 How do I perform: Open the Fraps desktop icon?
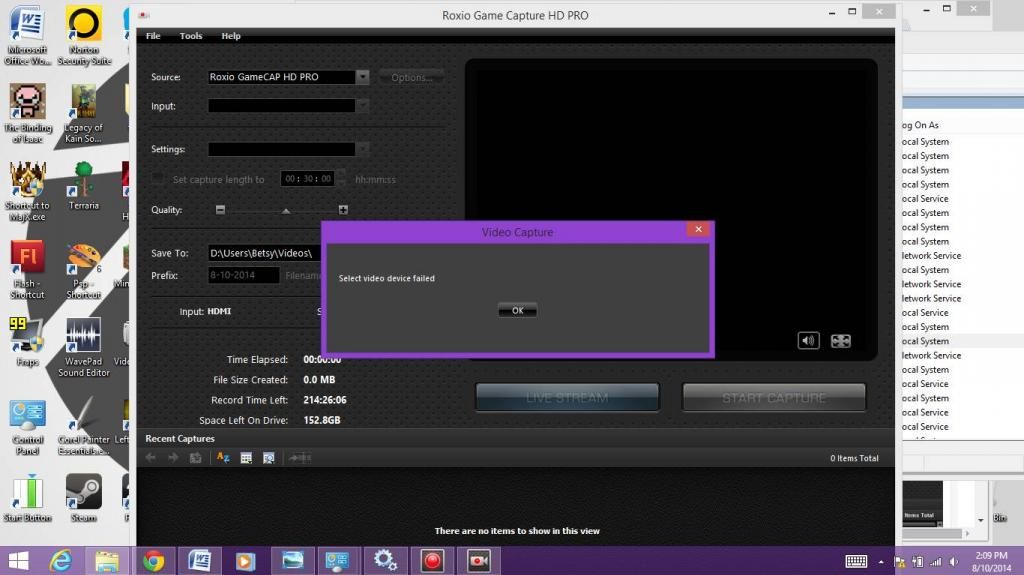pos(27,342)
